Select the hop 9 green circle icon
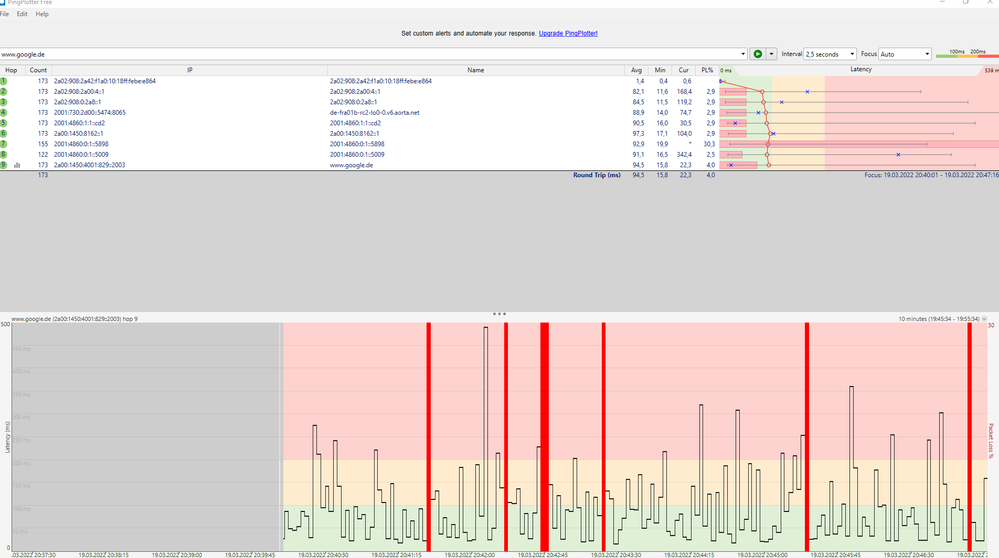The width and height of the screenshot is (999, 558). [x=3, y=165]
